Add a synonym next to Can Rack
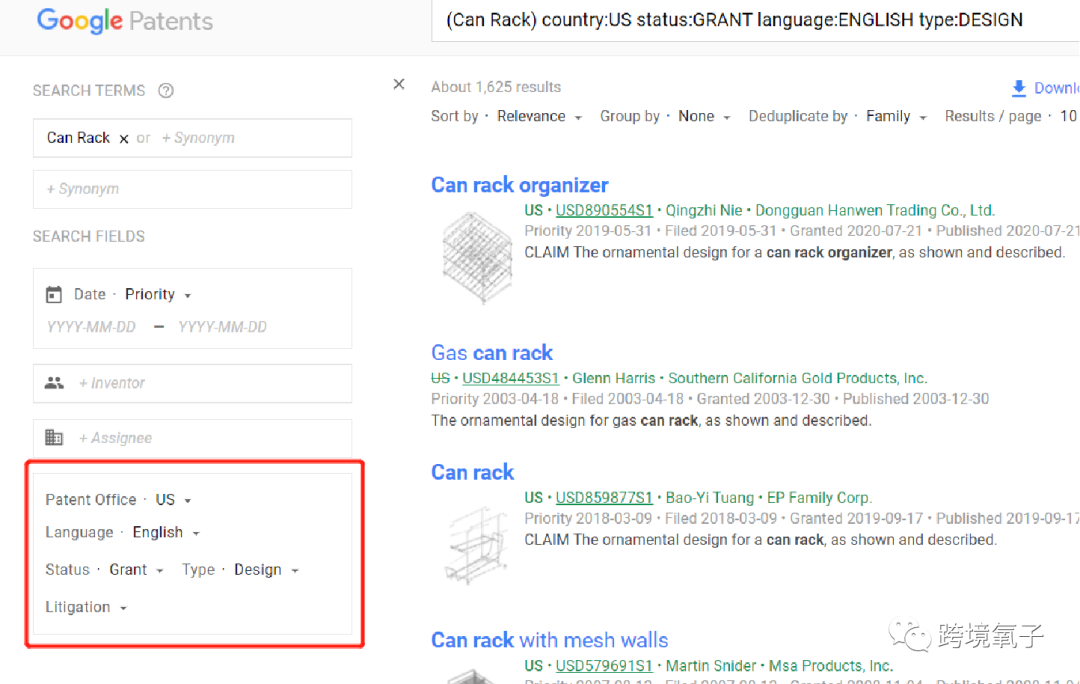1080x684 pixels. point(198,138)
